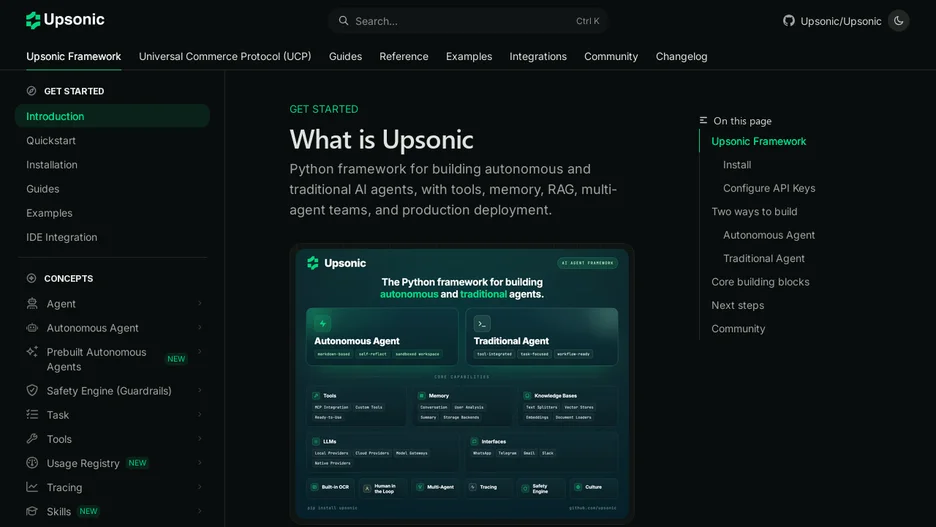The width and height of the screenshot is (936, 527).
Task: Click the Traditional Agent terminal icon in diagram
Action: click(482, 323)
